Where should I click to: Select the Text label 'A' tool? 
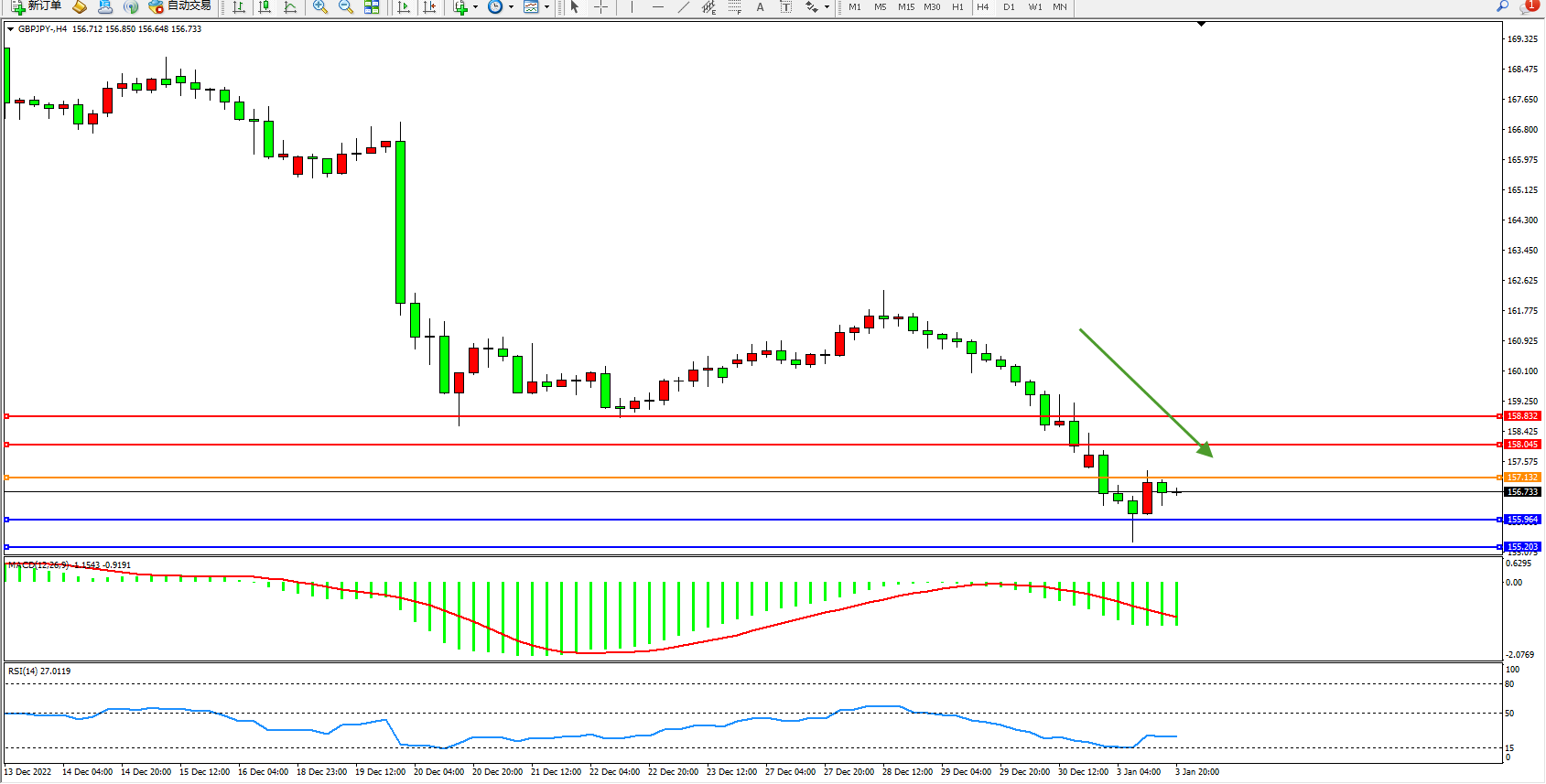point(760,7)
